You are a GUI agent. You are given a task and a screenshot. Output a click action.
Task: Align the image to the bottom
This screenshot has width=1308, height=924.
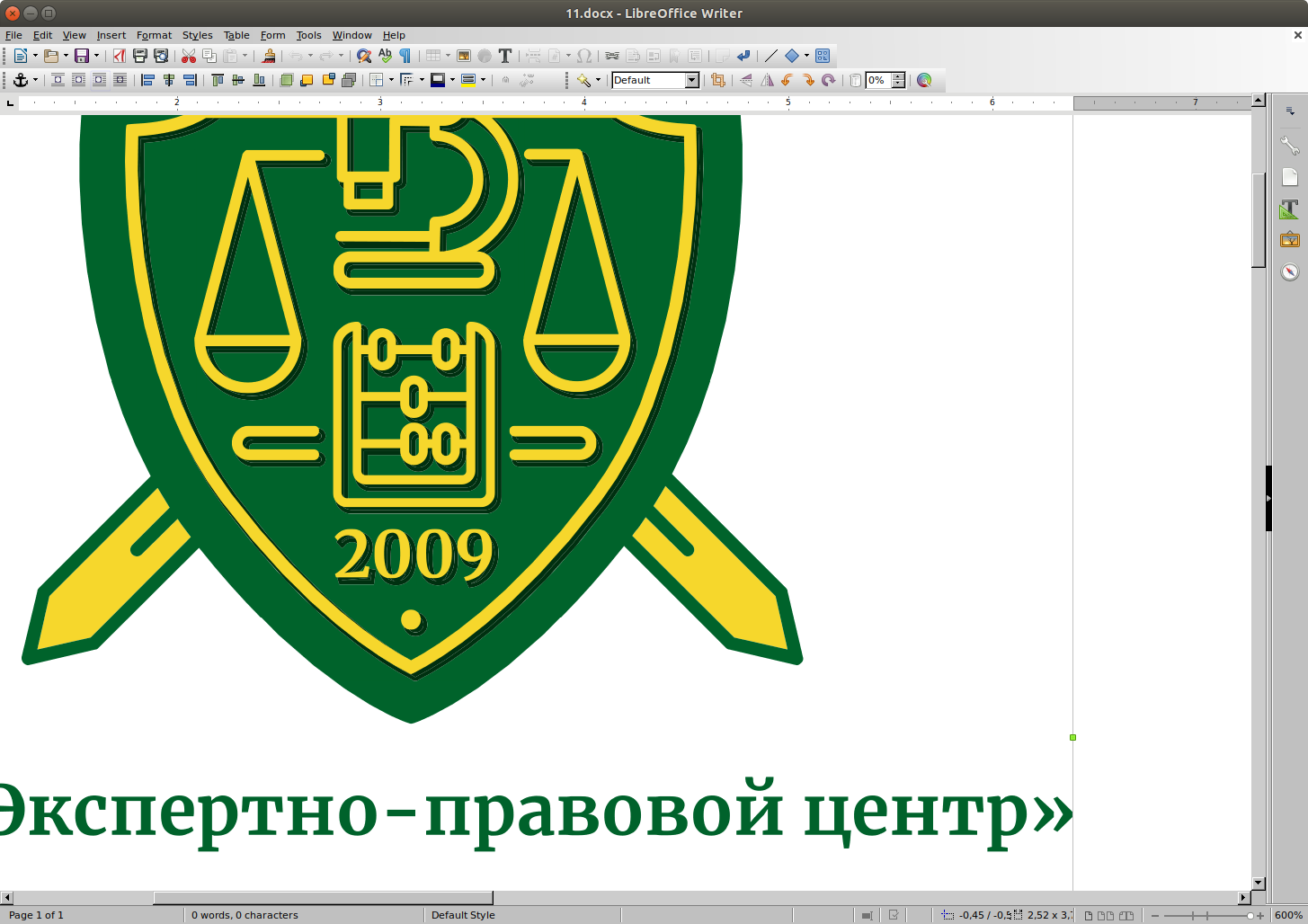[x=259, y=80]
